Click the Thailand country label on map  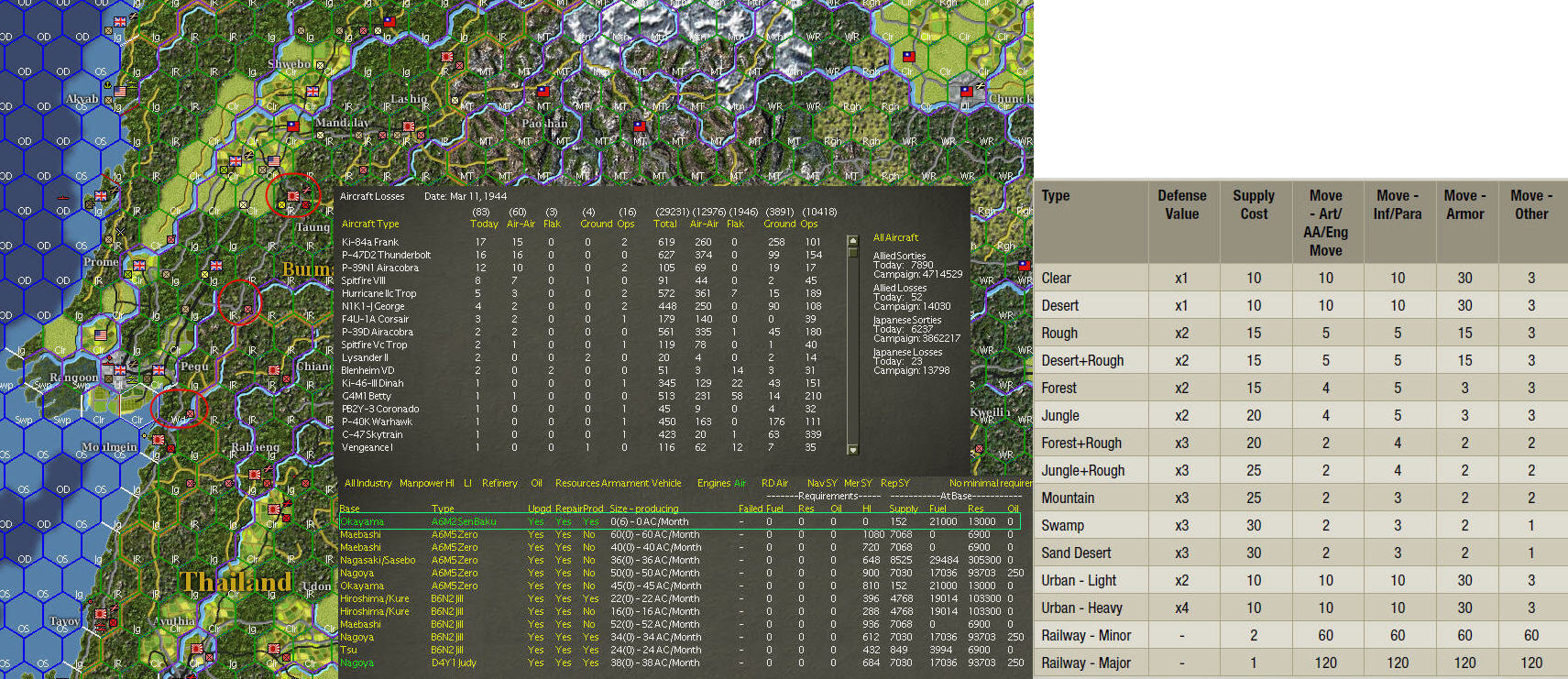236,582
